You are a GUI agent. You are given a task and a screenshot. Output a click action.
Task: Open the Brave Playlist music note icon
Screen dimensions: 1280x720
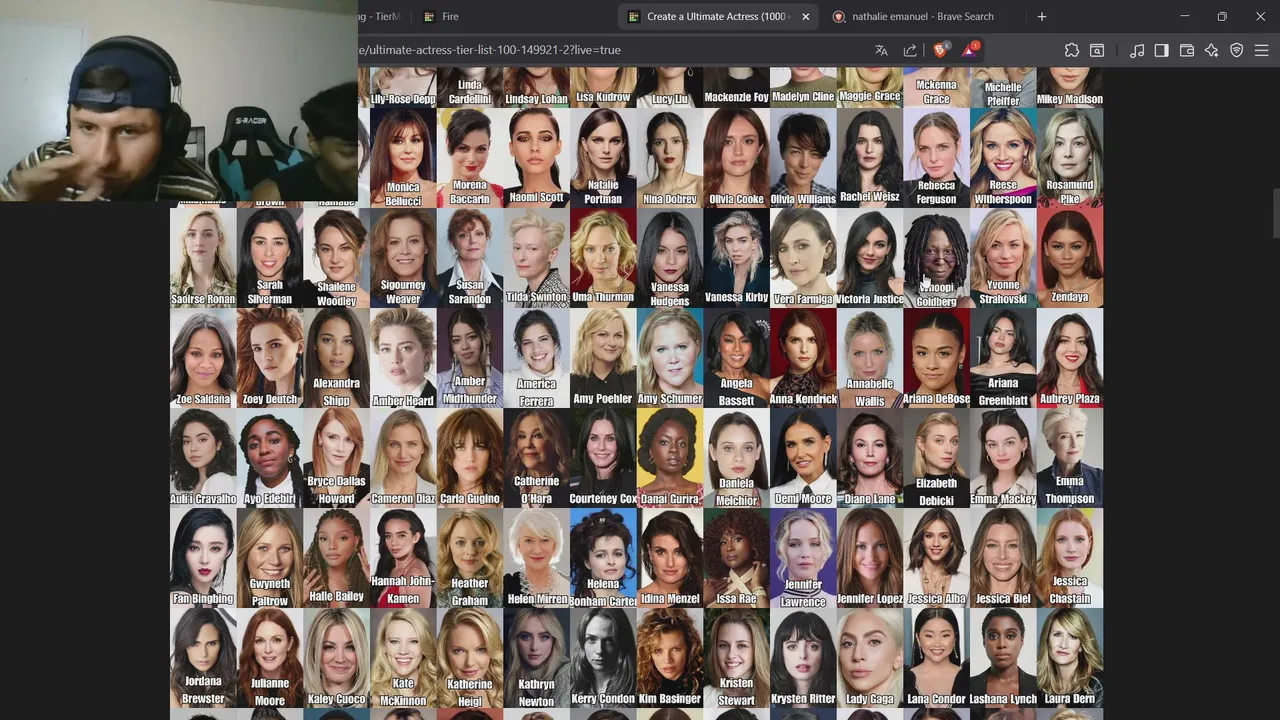[x=1137, y=50]
